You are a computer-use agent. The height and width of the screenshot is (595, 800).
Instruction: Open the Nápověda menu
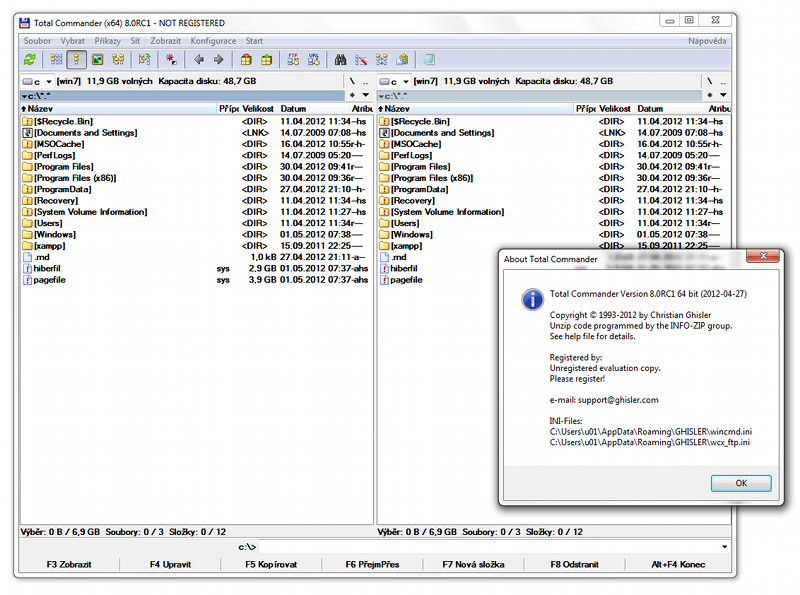coord(707,41)
